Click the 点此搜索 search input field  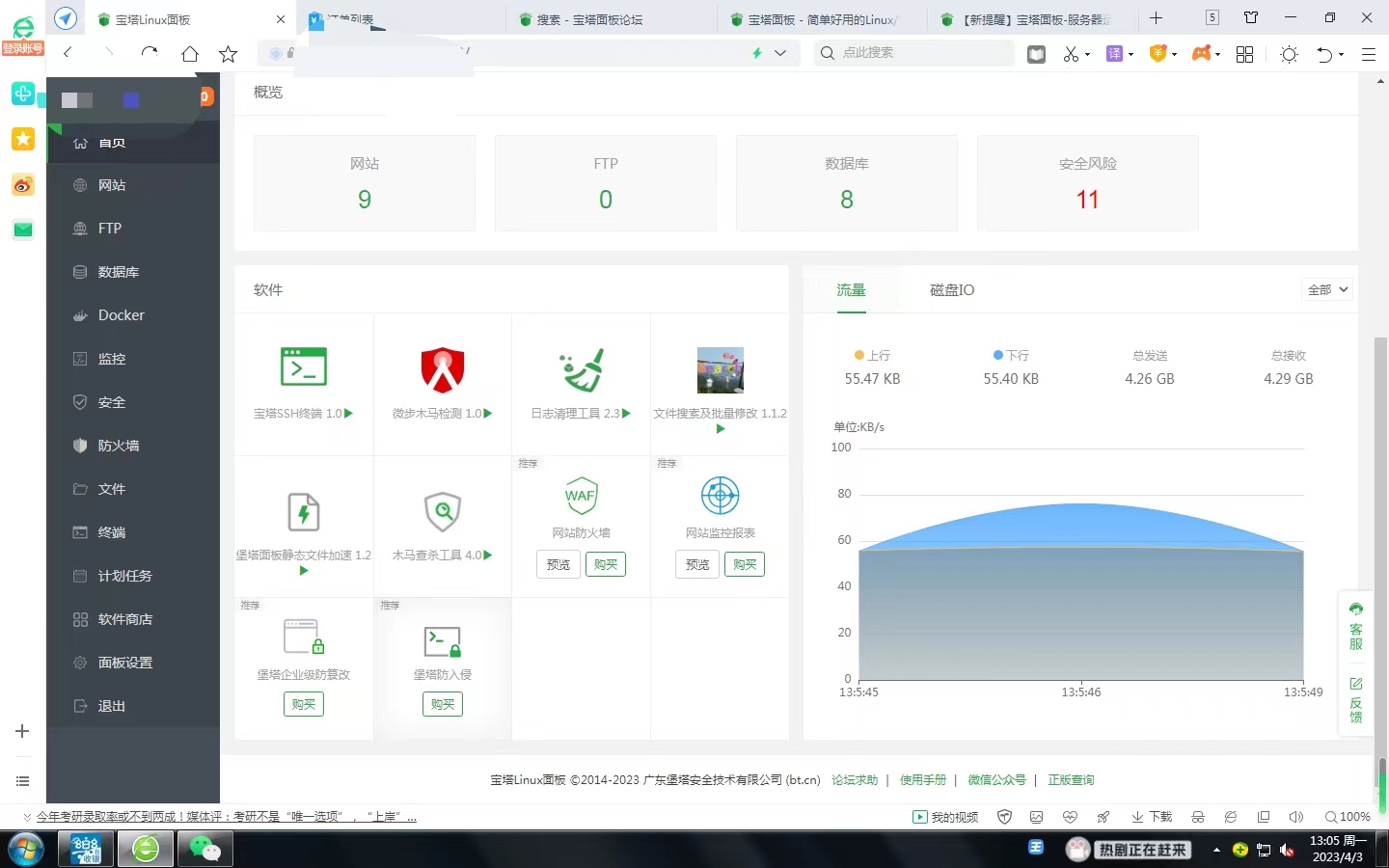(x=913, y=53)
